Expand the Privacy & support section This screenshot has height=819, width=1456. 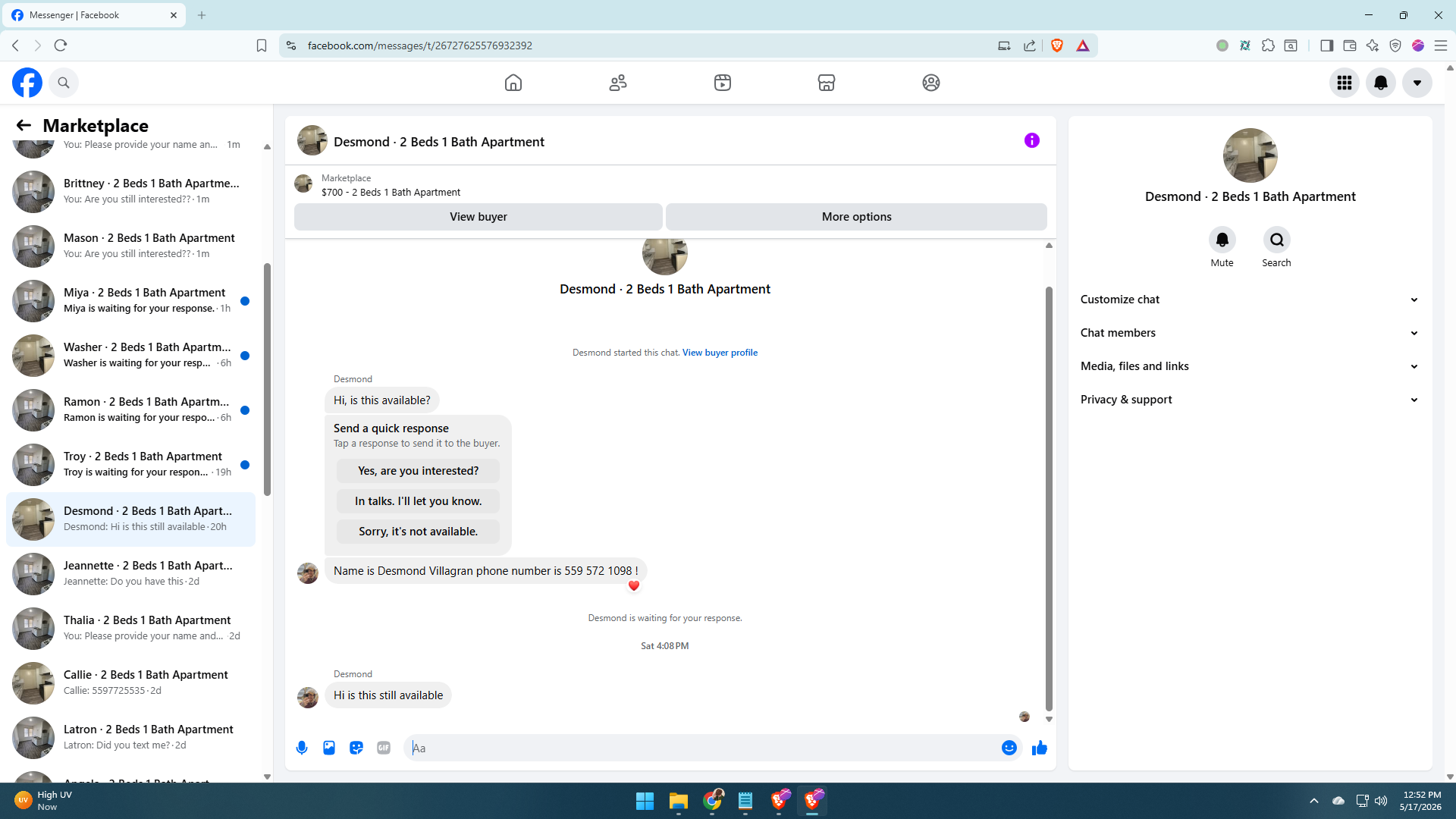coord(1250,400)
